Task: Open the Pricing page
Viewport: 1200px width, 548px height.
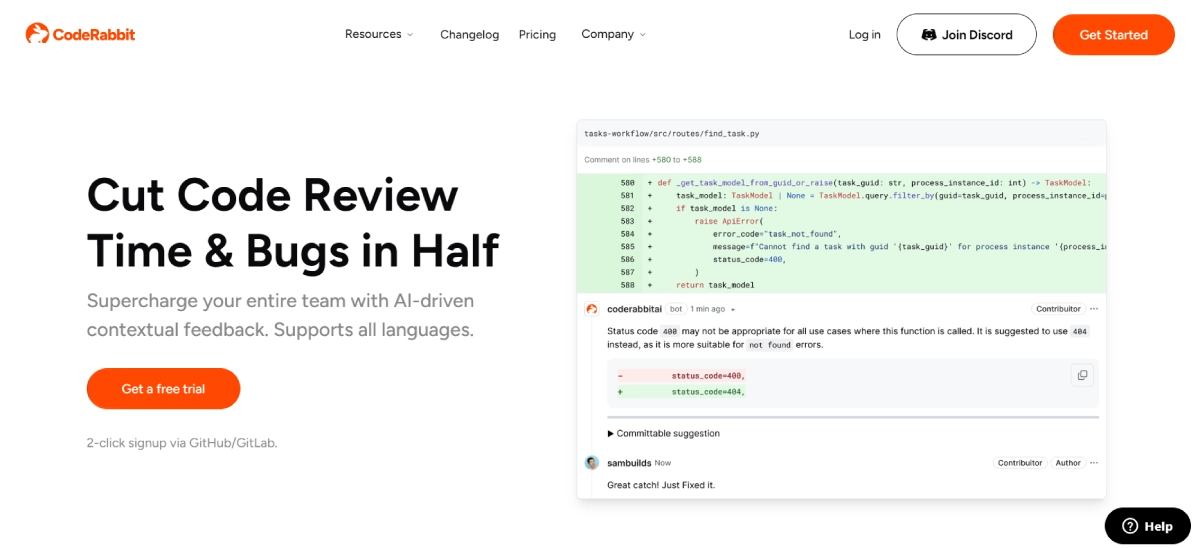Action: coord(537,35)
